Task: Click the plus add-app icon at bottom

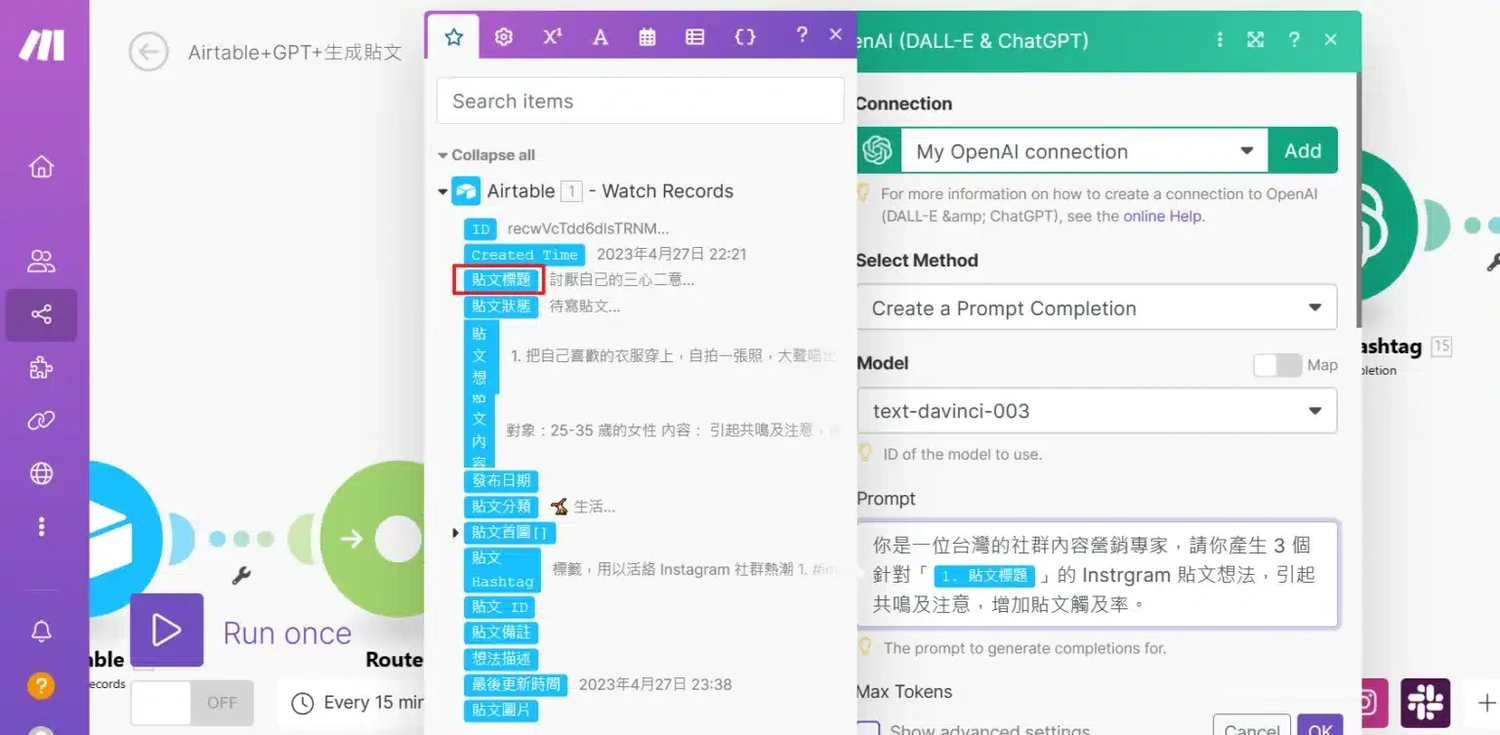Action: (1486, 703)
